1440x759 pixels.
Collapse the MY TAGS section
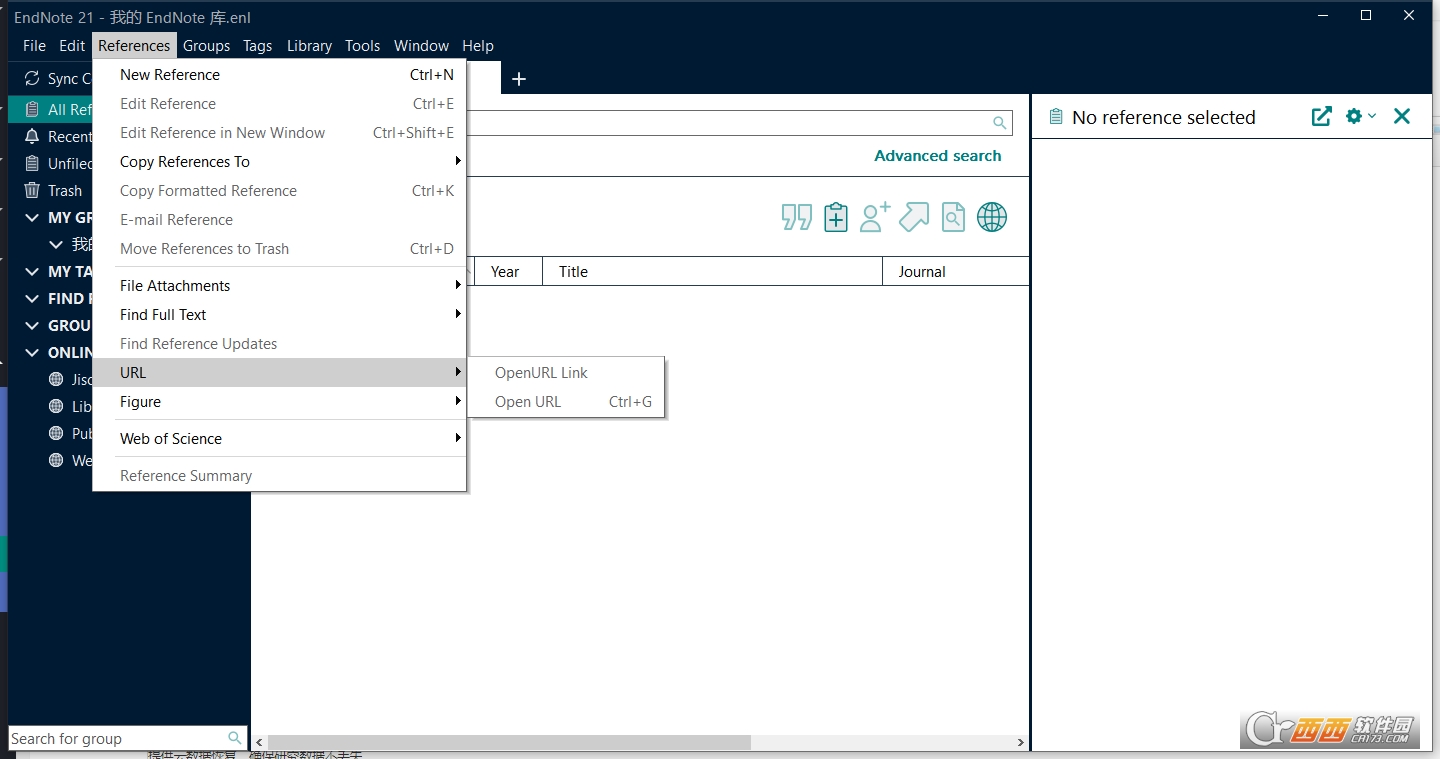[x=32, y=272]
